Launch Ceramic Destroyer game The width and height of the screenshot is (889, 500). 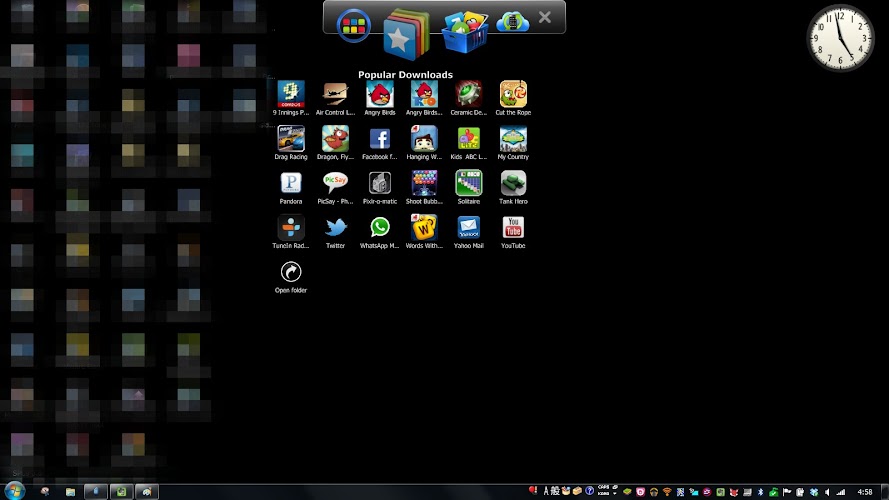[468, 98]
